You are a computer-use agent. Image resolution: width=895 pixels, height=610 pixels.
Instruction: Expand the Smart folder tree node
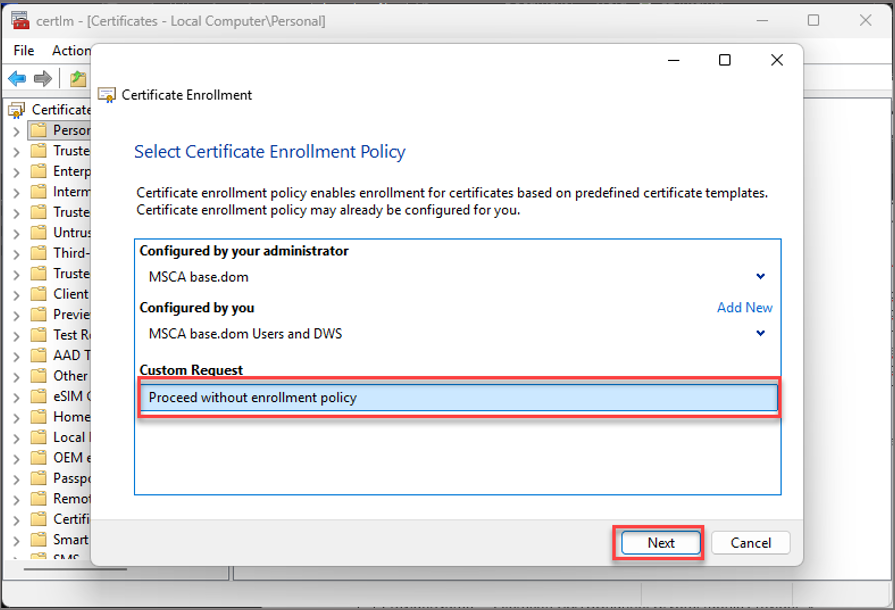coord(16,540)
